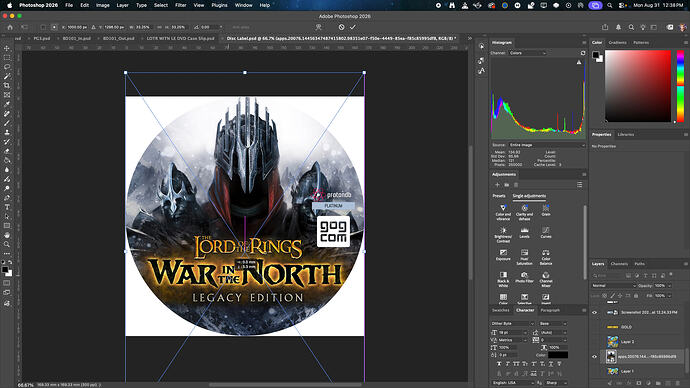
Task: Add a Black & White adjustment
Action: [x=503, y=279]
